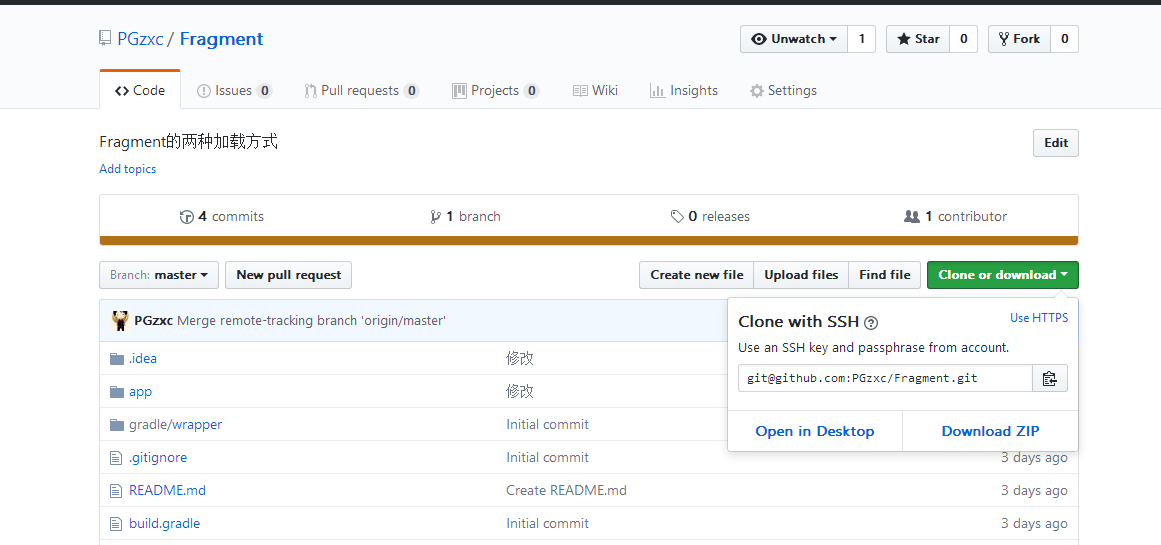
Task: Open 'Create README.md' commit message
Action: (566, 490)
